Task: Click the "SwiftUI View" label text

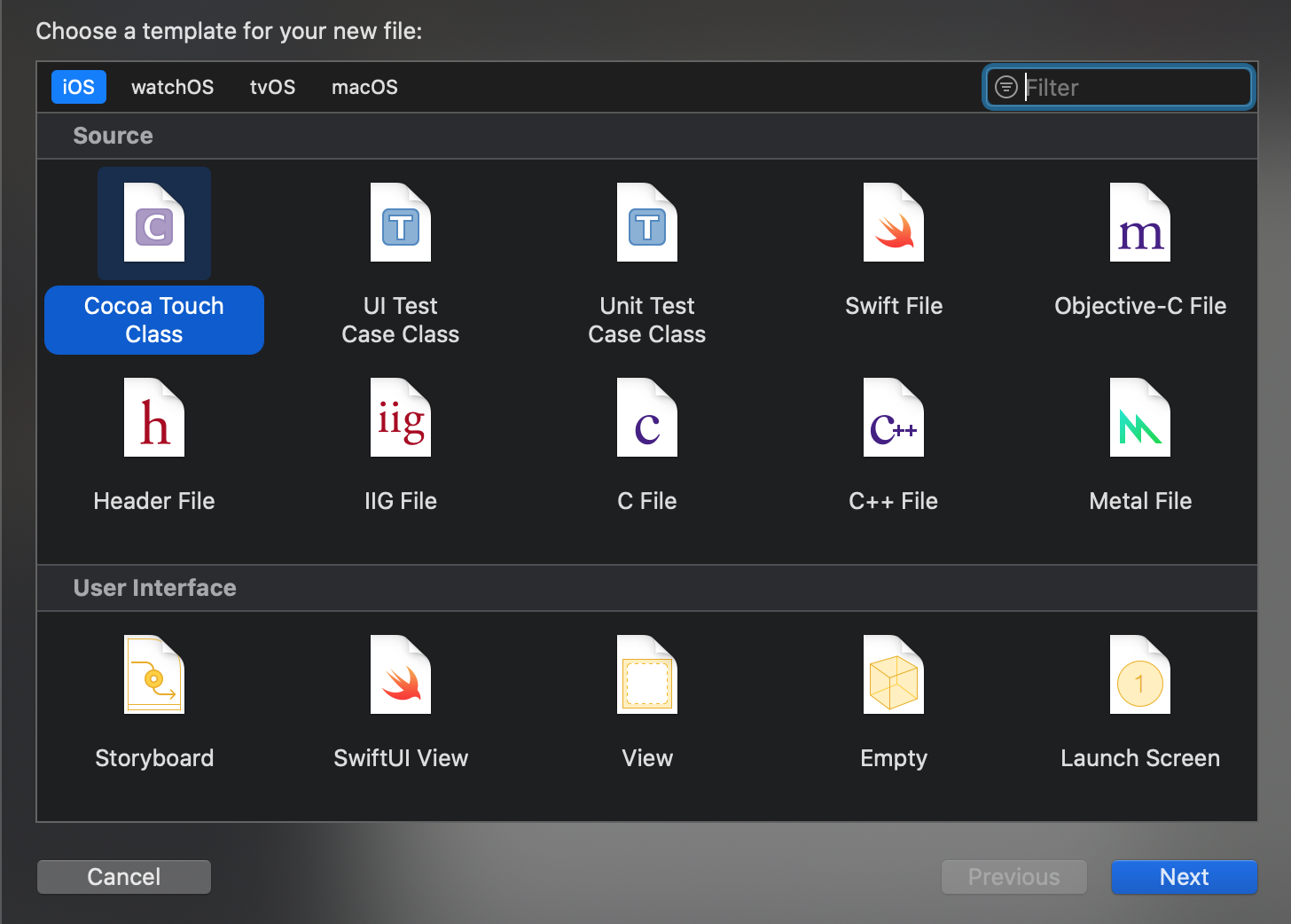Action: click(401, 758)
